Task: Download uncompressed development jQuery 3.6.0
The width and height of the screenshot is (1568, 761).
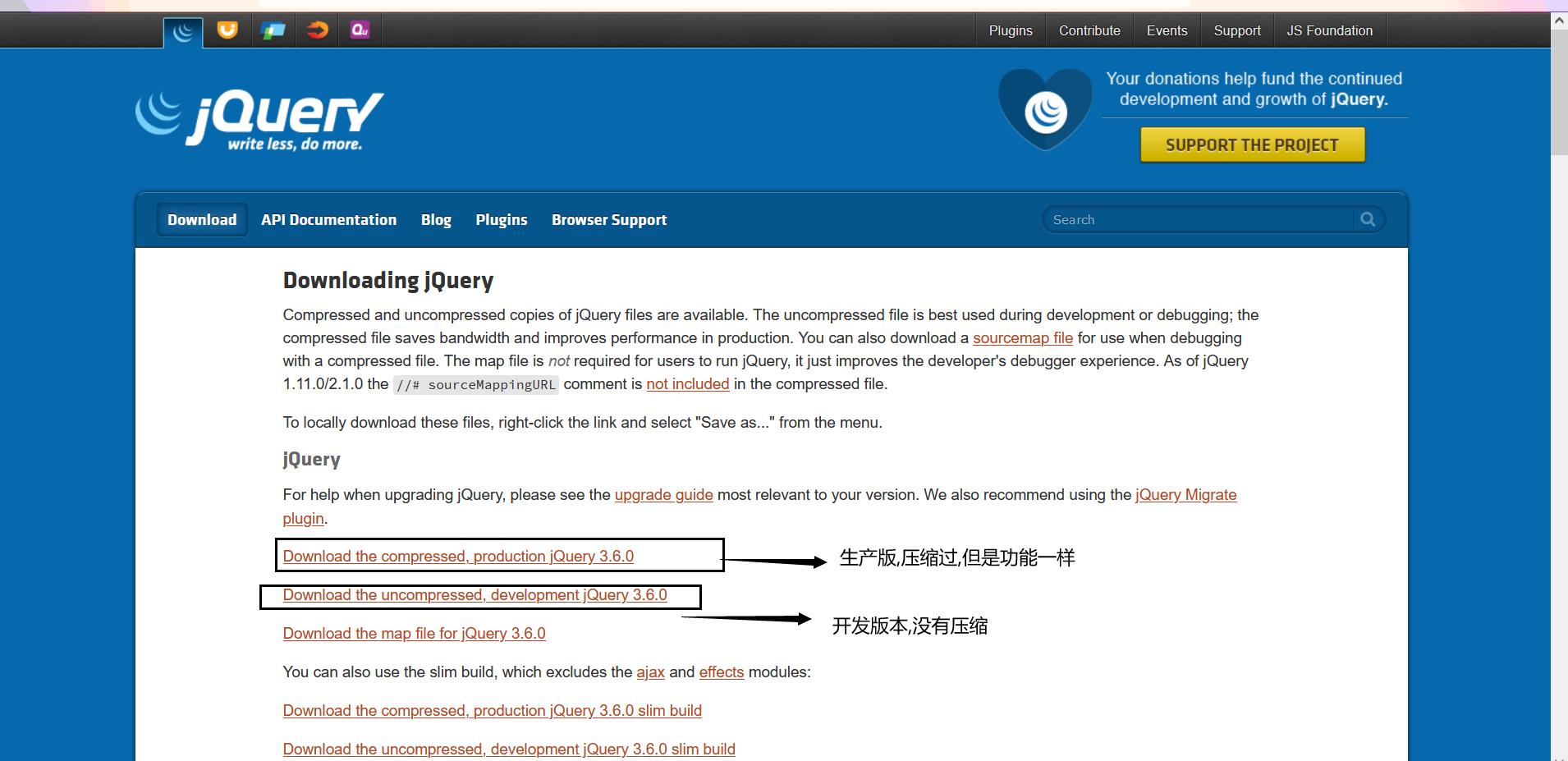Action: click(475, 594)
